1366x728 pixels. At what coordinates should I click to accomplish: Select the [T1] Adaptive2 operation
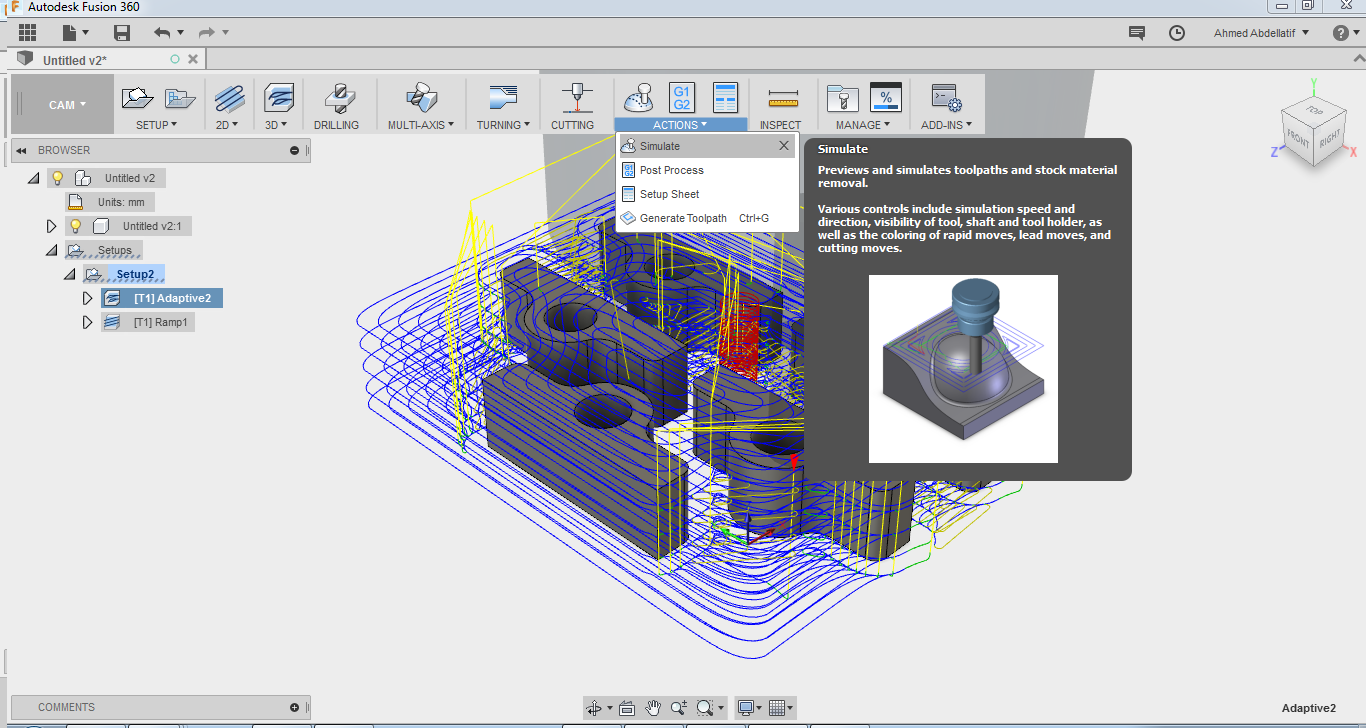click(x=162, y=298)
